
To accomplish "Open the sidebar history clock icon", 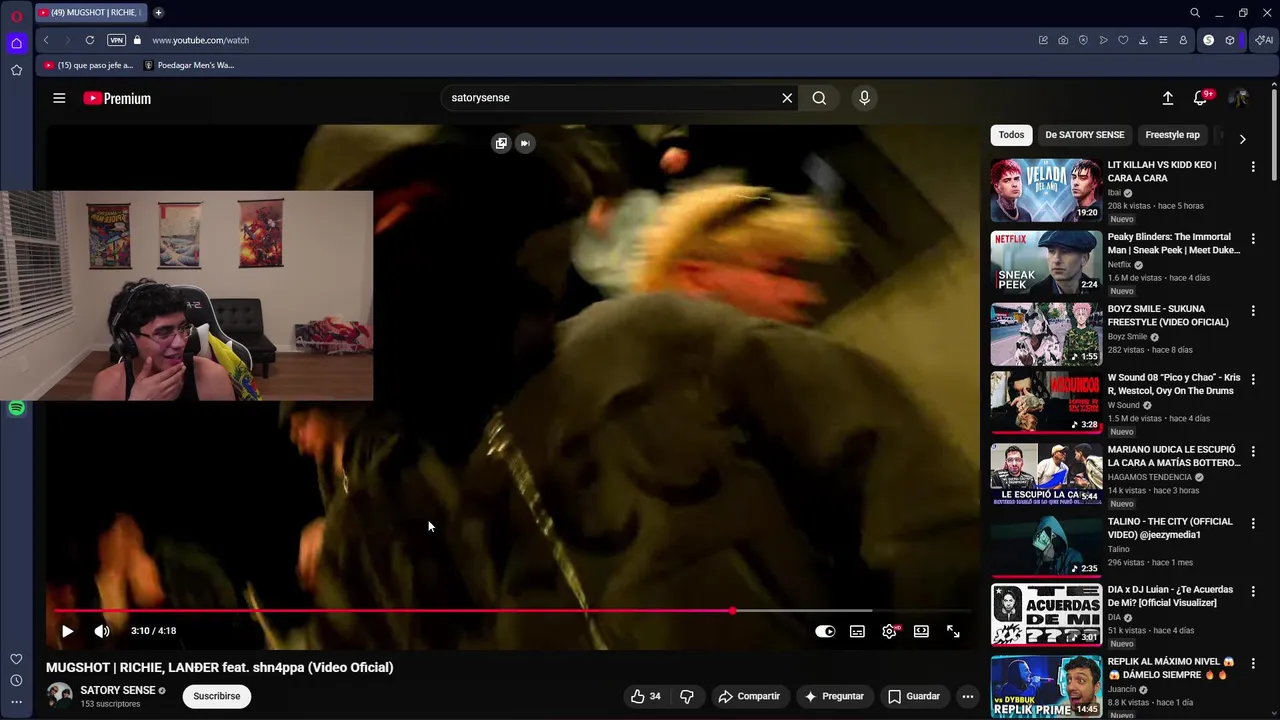I will pyautogui.click(x=16, y=681).
